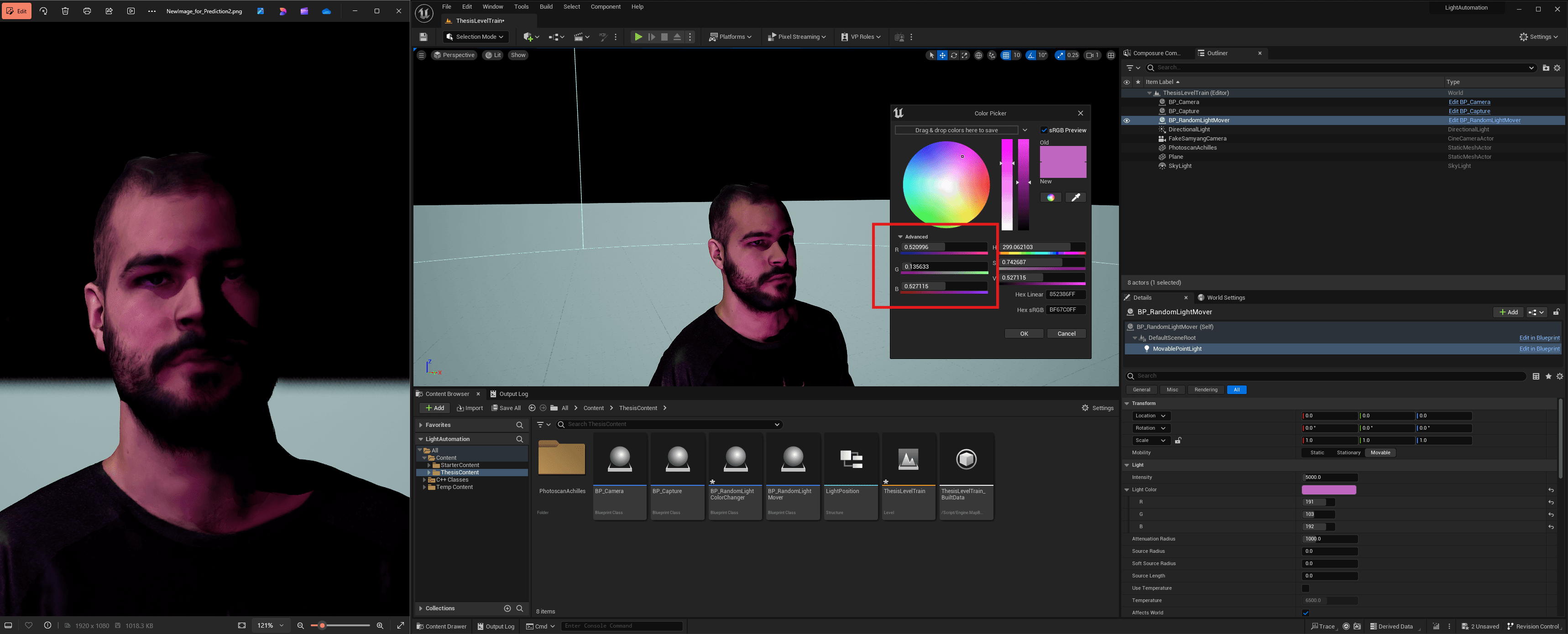Viewport: 1568px width, 634px height.
Task: Click the Intensity value field
Action: coord(1329,478)
